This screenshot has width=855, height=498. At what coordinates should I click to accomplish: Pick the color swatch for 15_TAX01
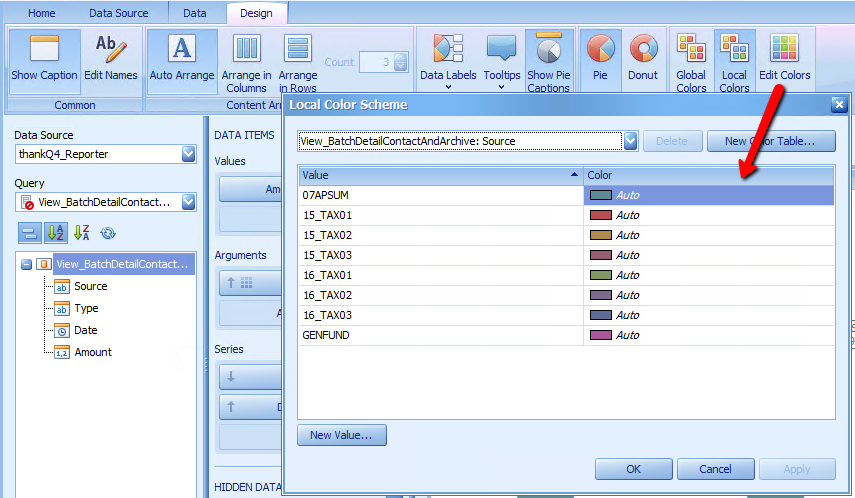pos(601,215)
